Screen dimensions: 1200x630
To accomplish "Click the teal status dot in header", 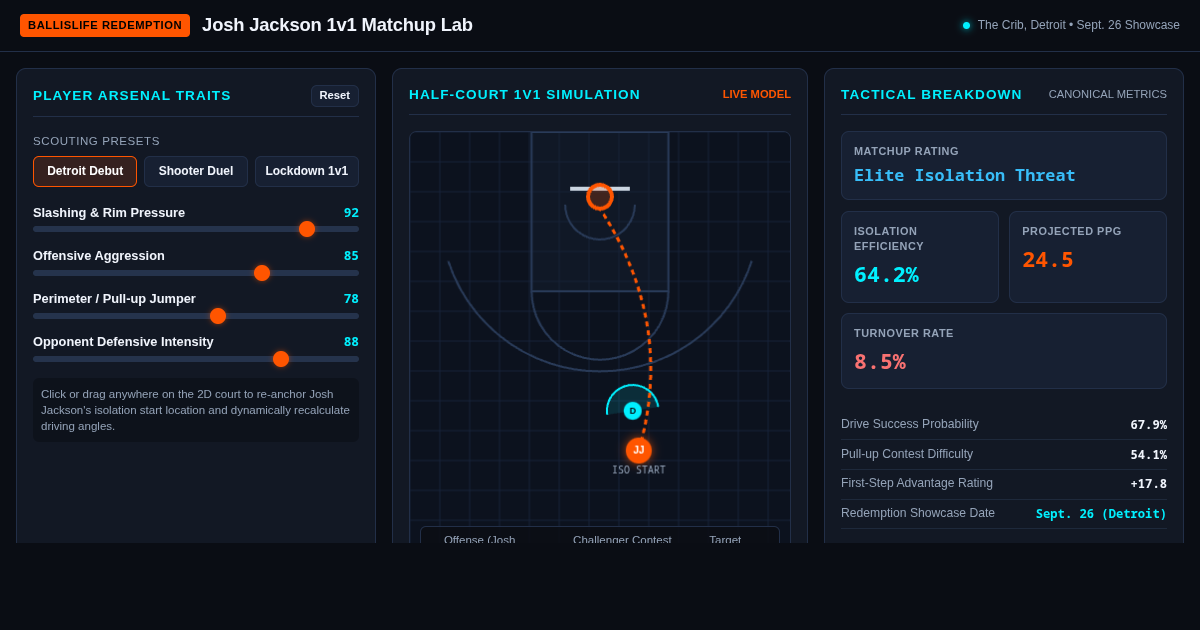I will pos(966,25).
